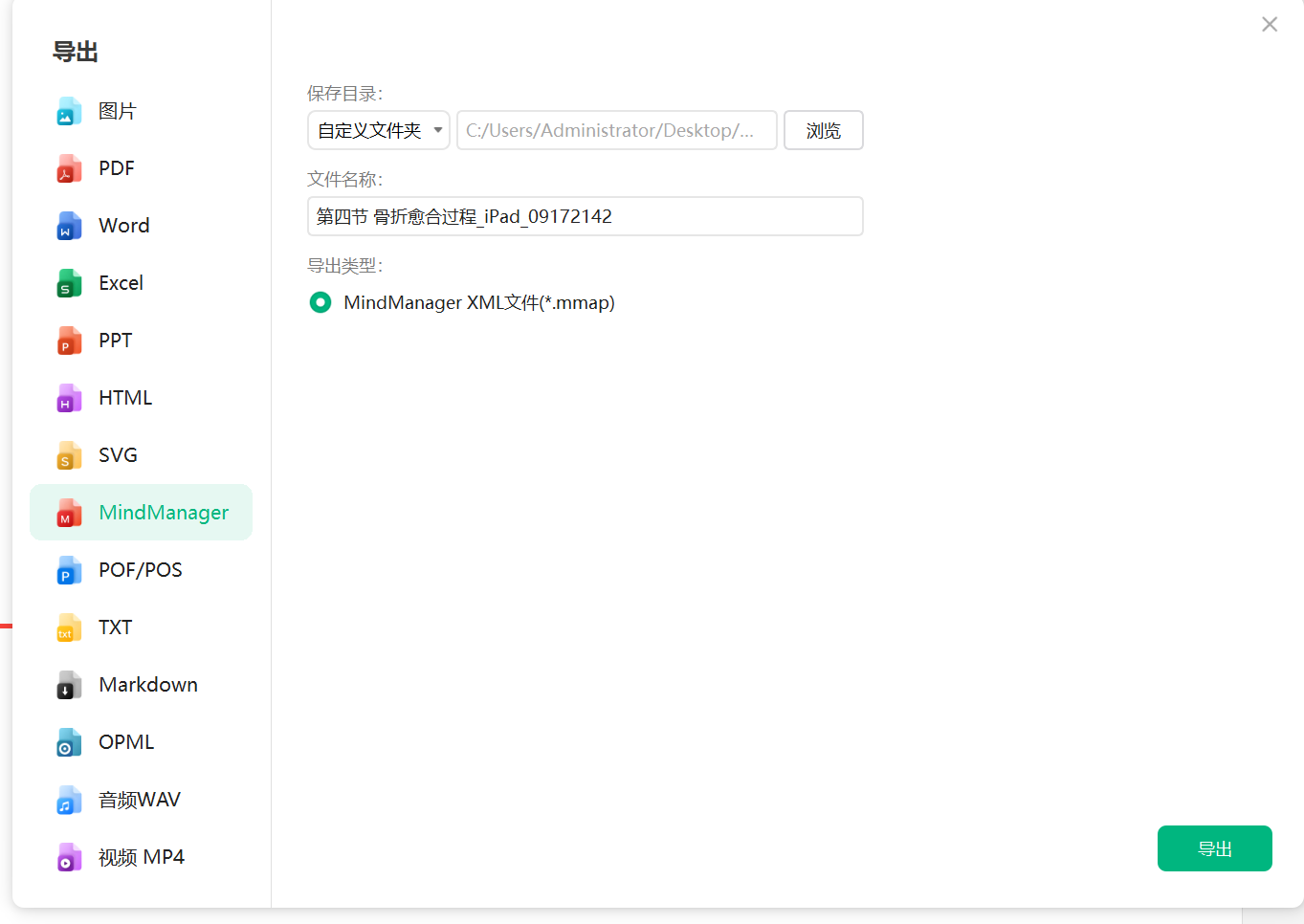This screenshot has height=924, width=1304.
Task: Pick the PPT presentation icon
Action: pyautogui.click(x=68, y=341)
